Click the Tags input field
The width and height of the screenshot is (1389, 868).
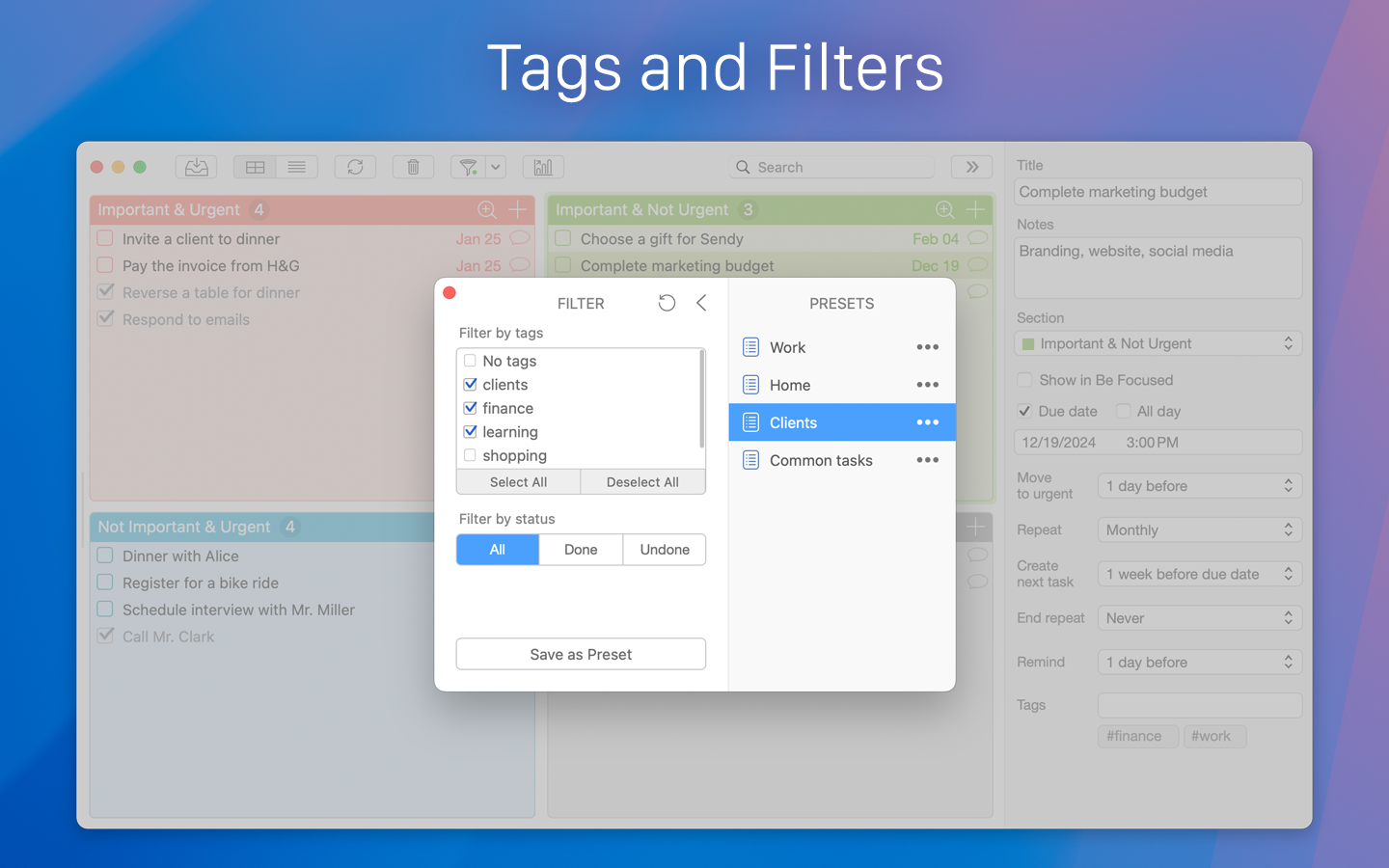point(1200,705)
